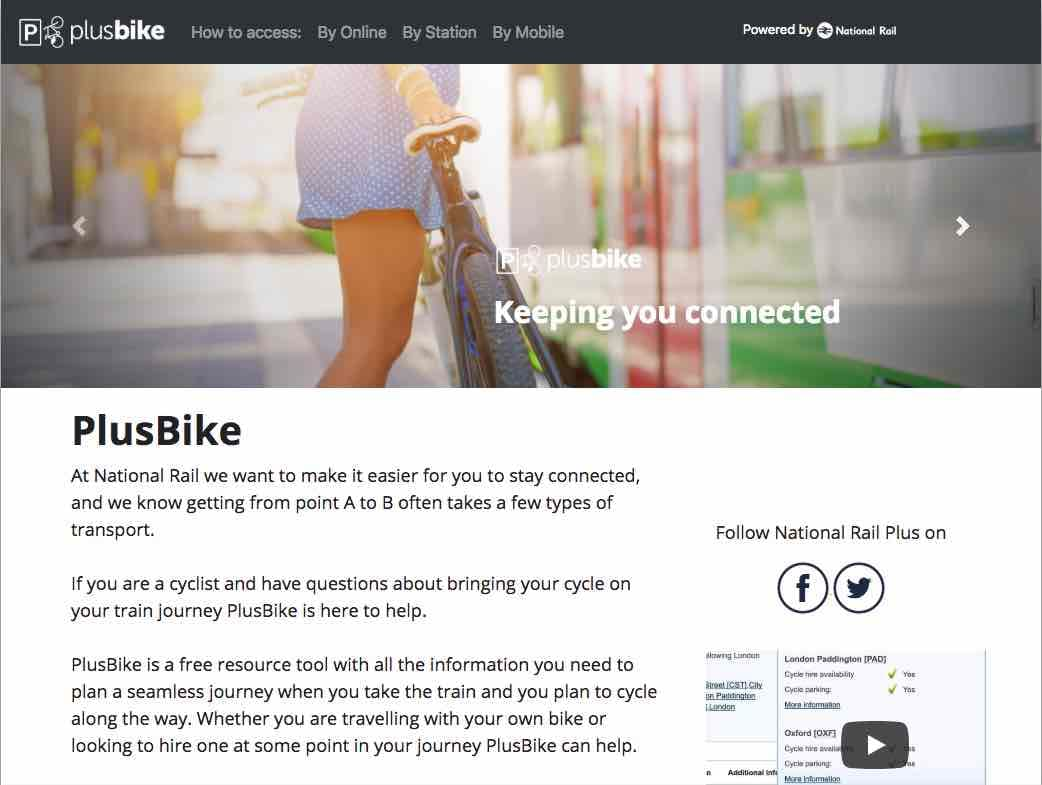Viewport: 1042px width, 785px height.
Task: Click the plusbike logo in hero banner
Action: coord(569,259)
